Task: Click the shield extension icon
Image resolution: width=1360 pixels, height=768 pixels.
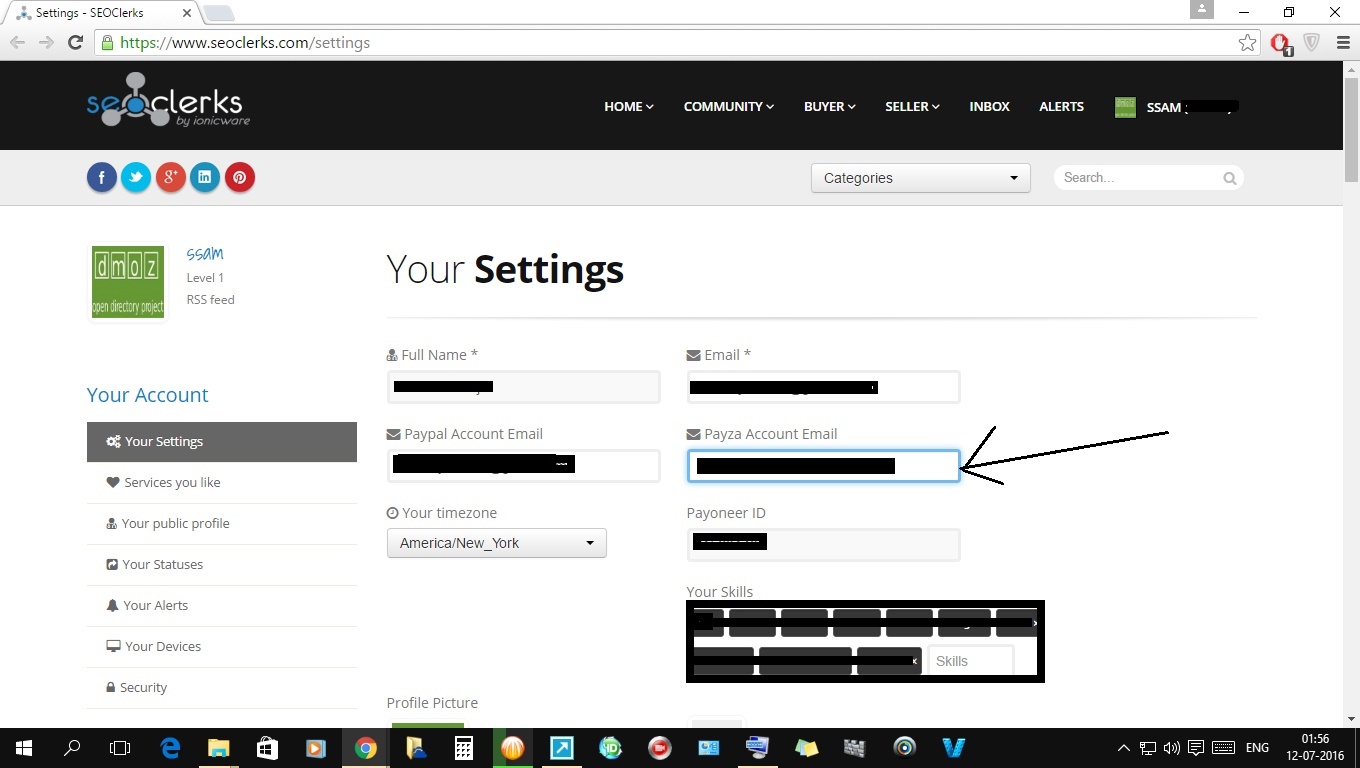Action: pyautogui.click(x=1311, y=42)
